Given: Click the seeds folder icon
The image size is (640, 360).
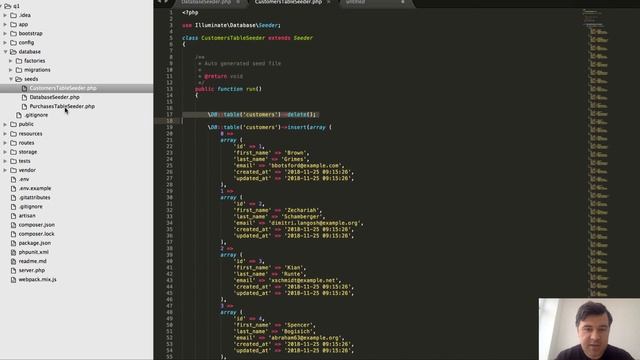Looking at the screenshot, I should click(19, 79).
